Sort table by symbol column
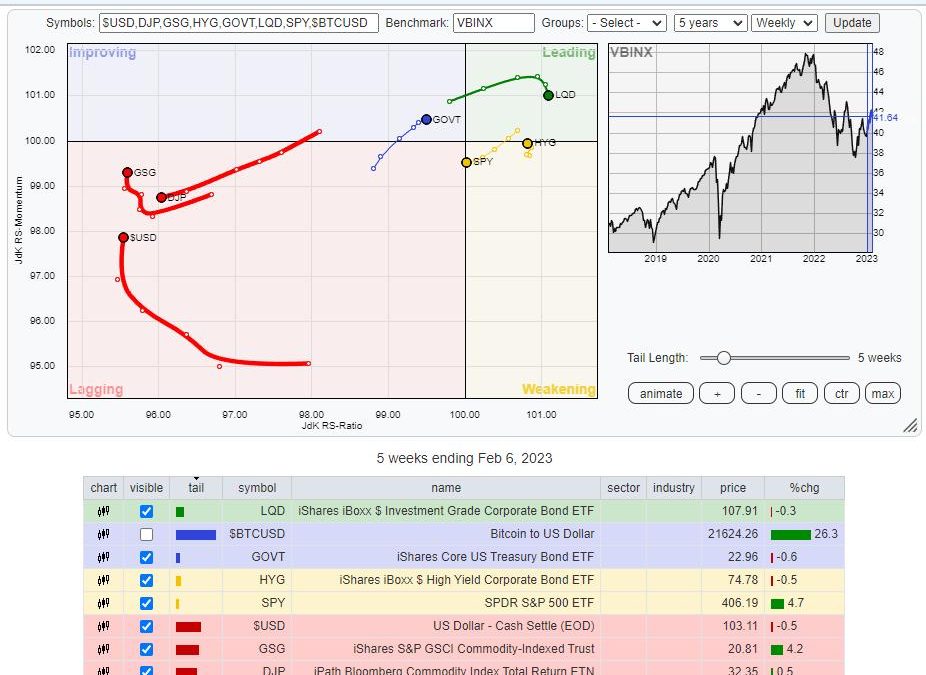Screen dimensions: 926x675 [257, 488]
